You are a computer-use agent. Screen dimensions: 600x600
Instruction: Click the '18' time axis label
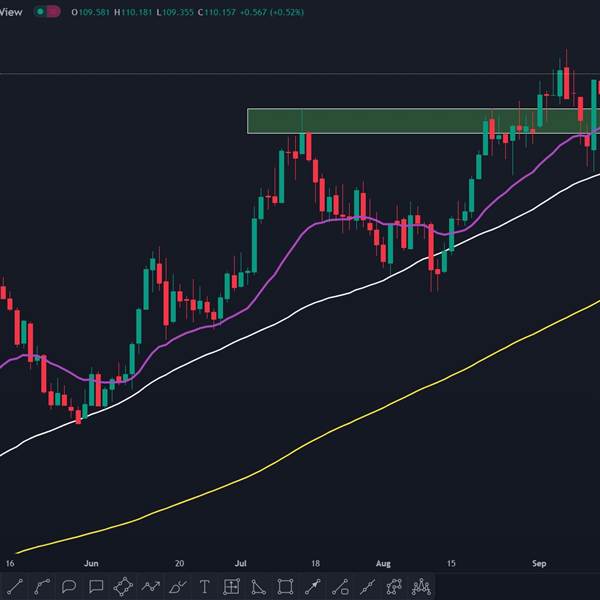[x=315, y=563]
